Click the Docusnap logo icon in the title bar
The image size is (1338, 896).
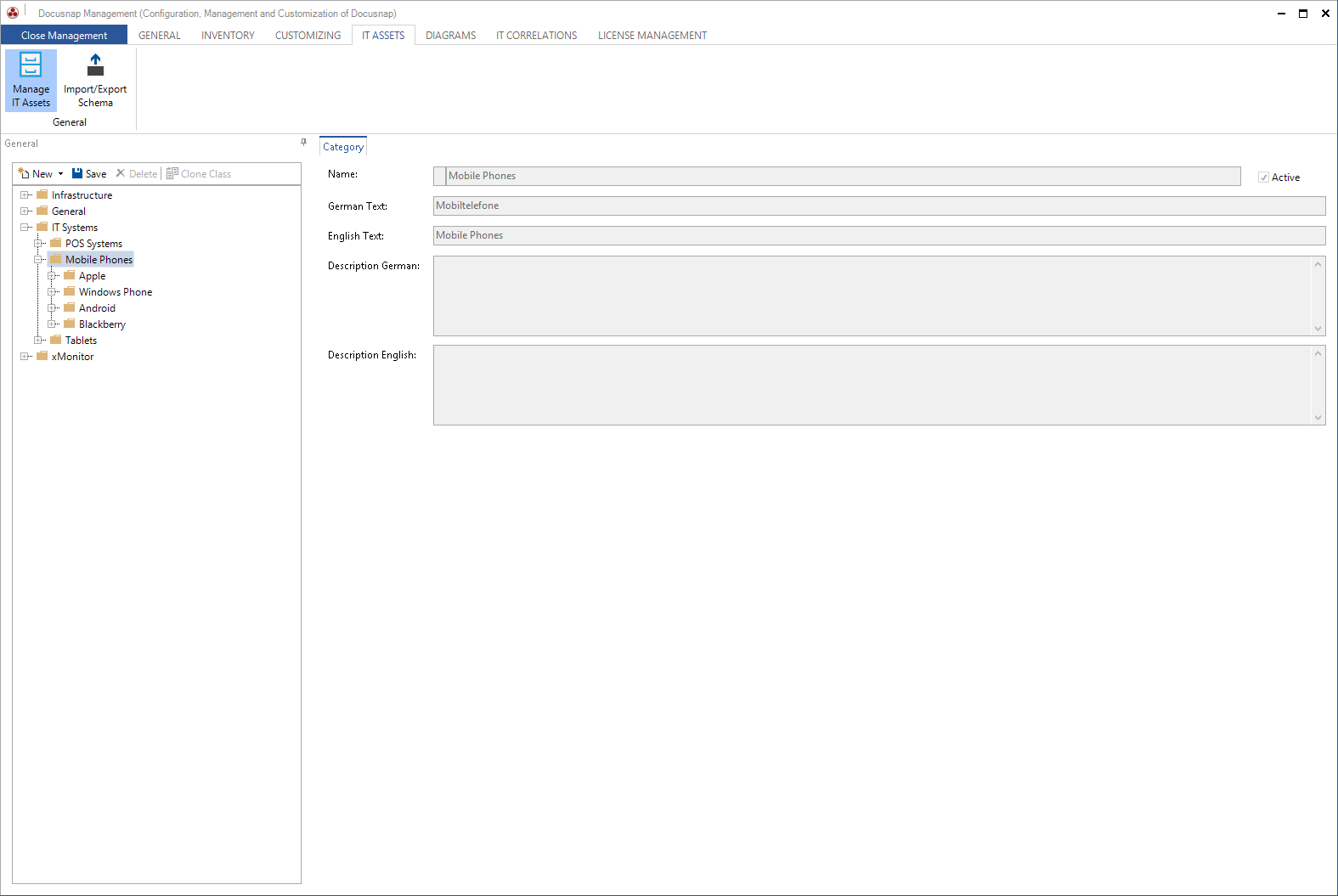13,13
